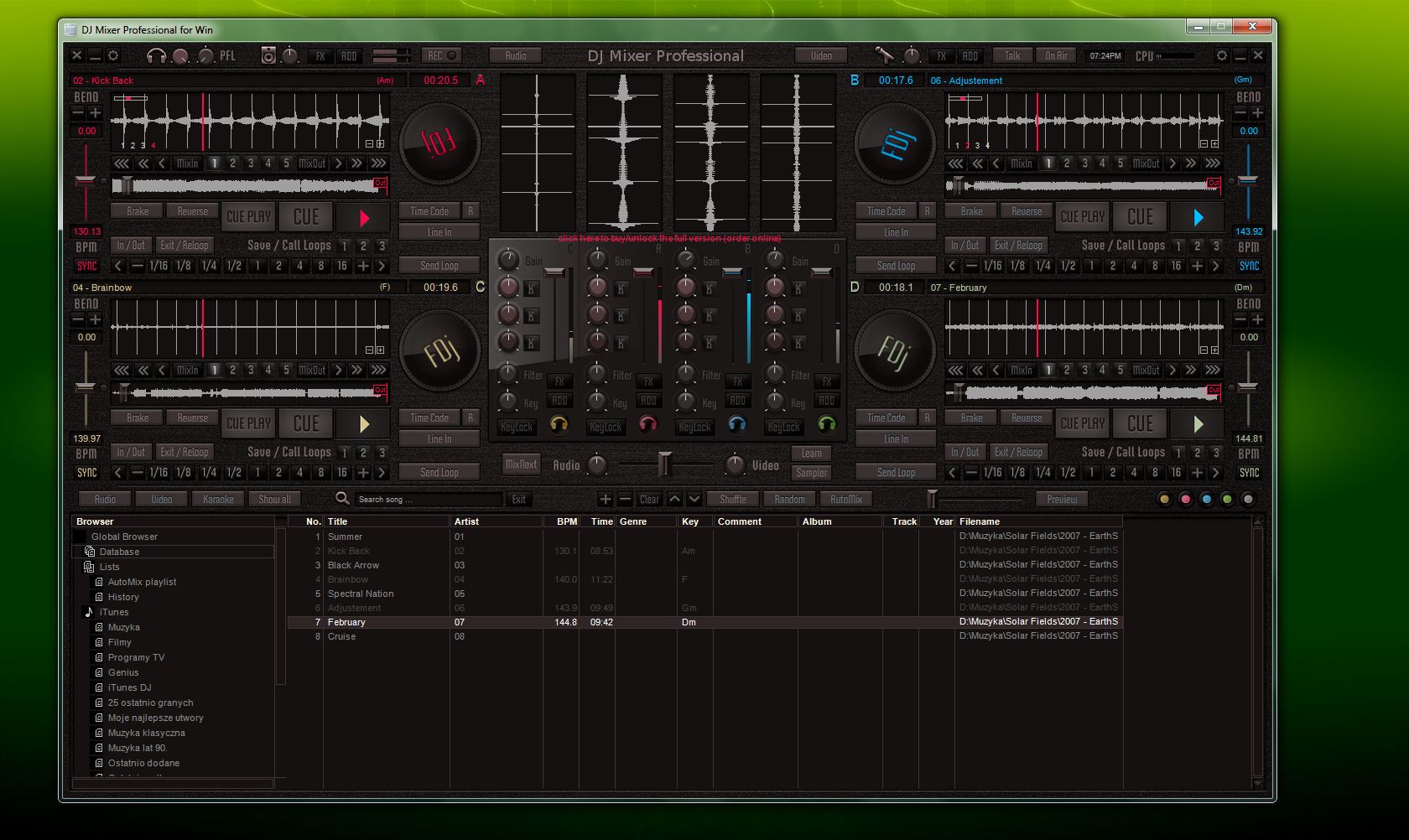Move playlist item down with the down arrow
This screenshot has width=1409, height=840.
694,499
